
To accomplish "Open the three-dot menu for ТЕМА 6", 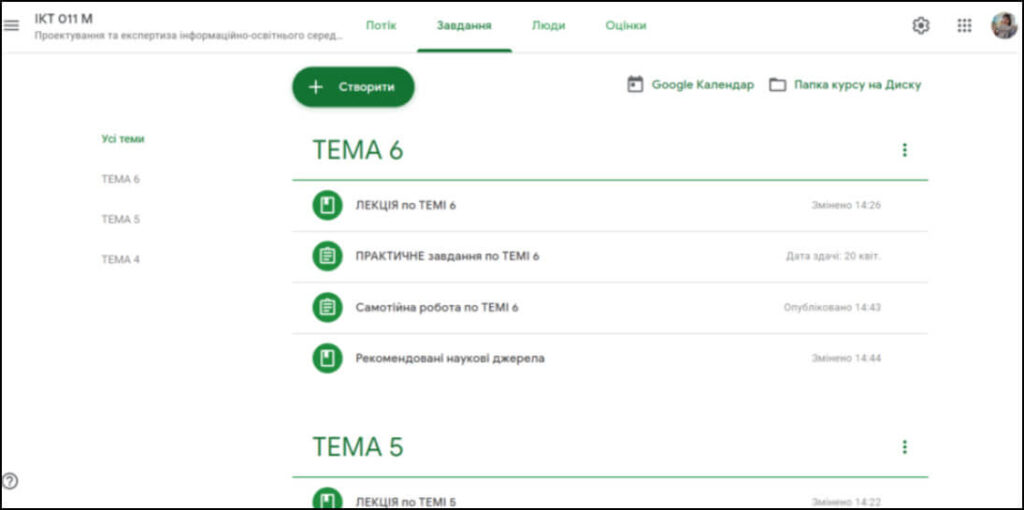I will [904, 150].
